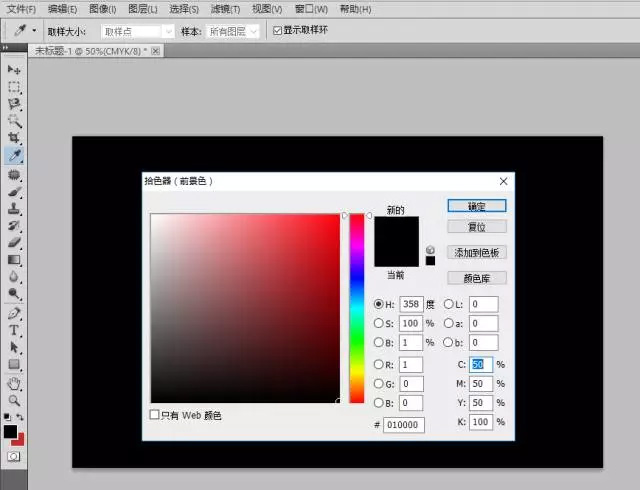Image resolution: width=640 pixels, height=490 pixels.
Task: Select the Crop tool
Action: (14, 137)
